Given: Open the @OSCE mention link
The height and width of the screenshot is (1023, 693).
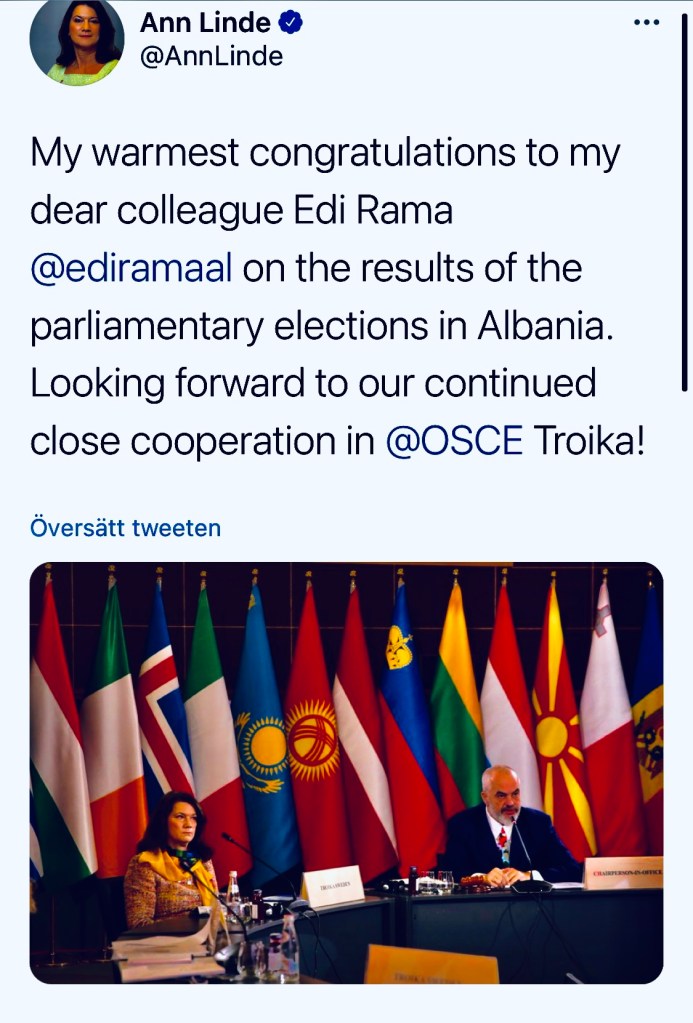Looking at the screenshot, I should pyautogui.click(x=454, y=440).
